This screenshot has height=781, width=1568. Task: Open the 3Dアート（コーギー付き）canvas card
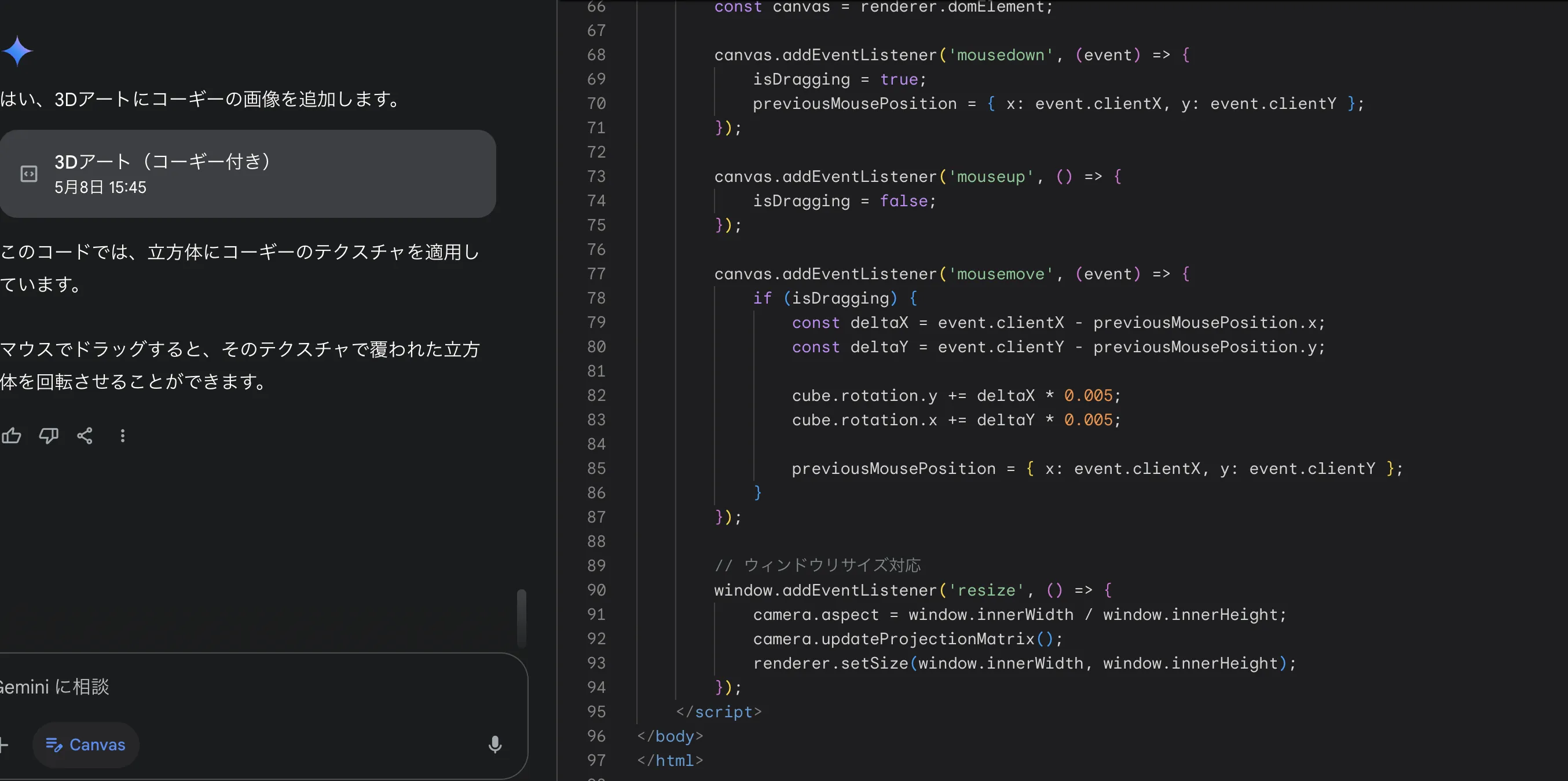(x=248, y=174)
